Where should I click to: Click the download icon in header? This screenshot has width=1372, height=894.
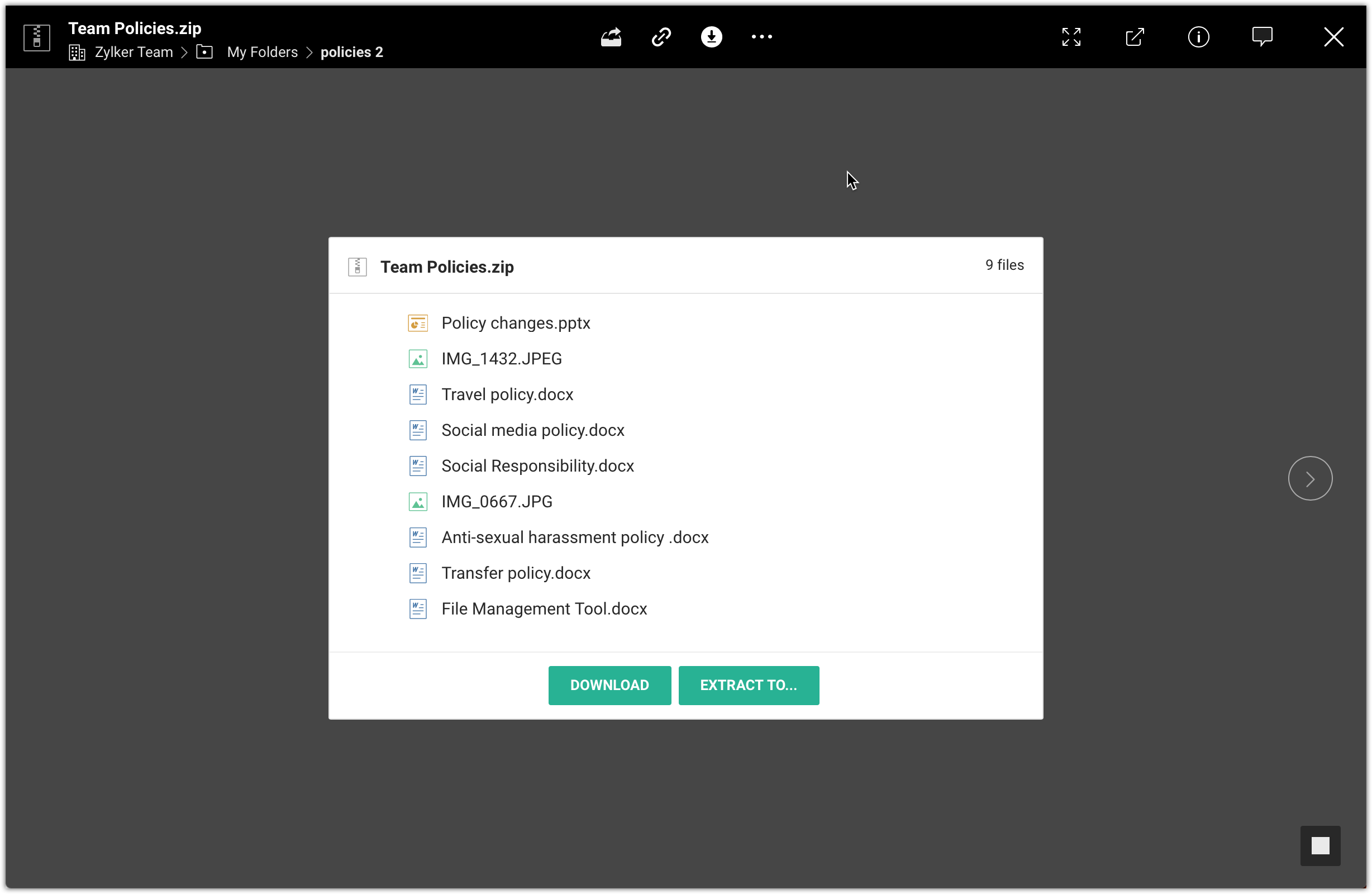click(711, 37)
